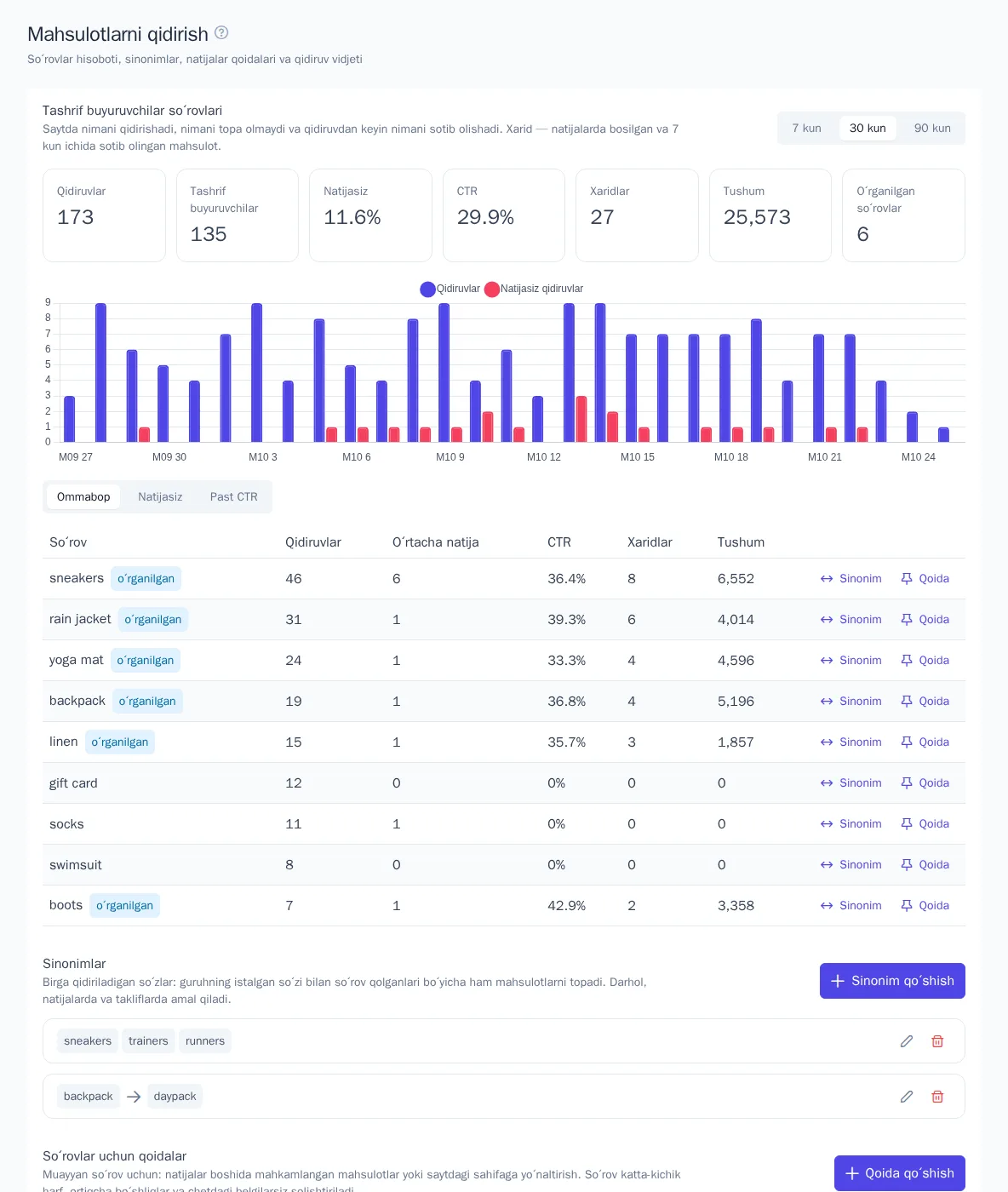Add synonym for linen query
The height and width of the screenshot is (1192, 1008).
851,742
